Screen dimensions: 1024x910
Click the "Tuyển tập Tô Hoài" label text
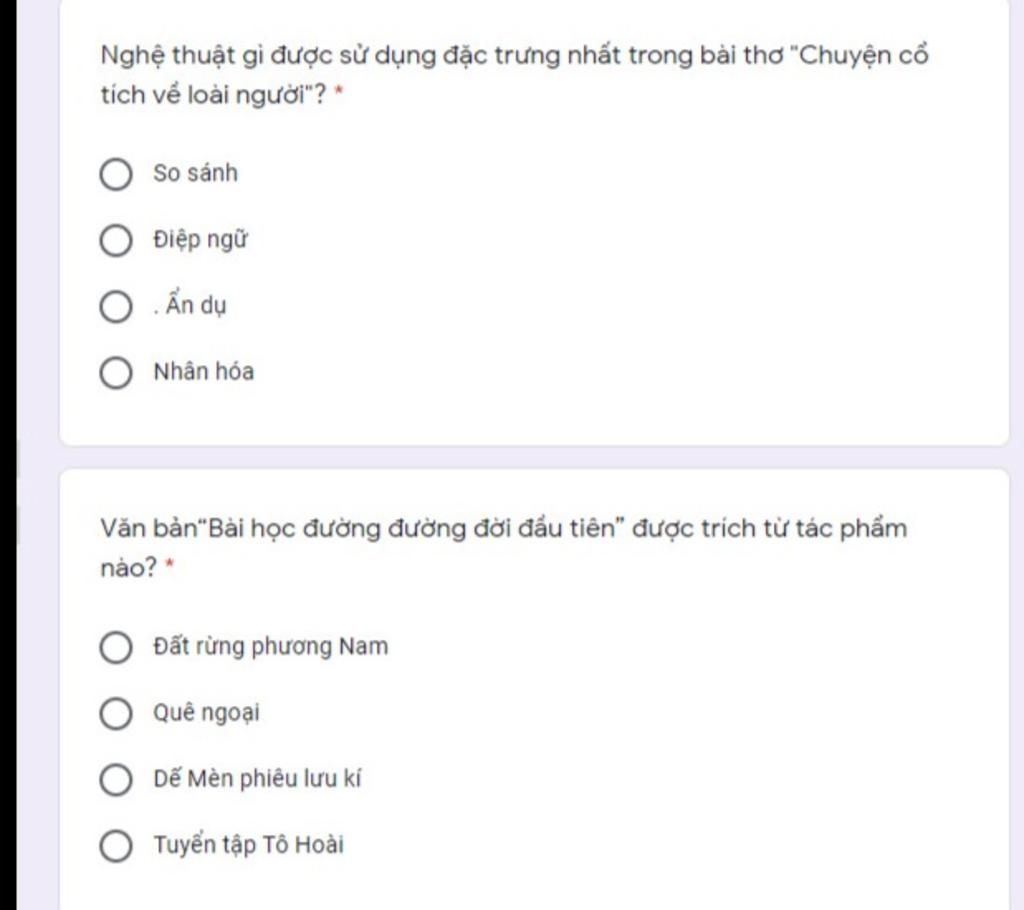(248, 845)
